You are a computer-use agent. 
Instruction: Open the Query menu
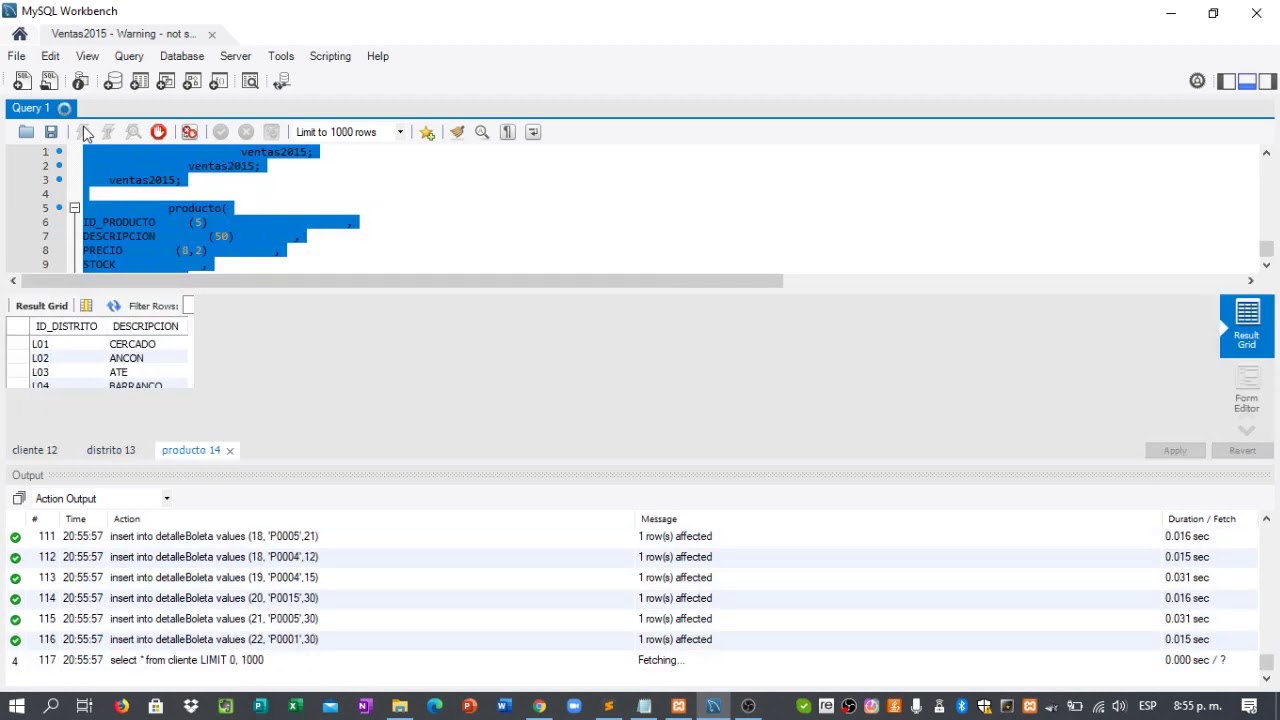click(x=129, y=56)
